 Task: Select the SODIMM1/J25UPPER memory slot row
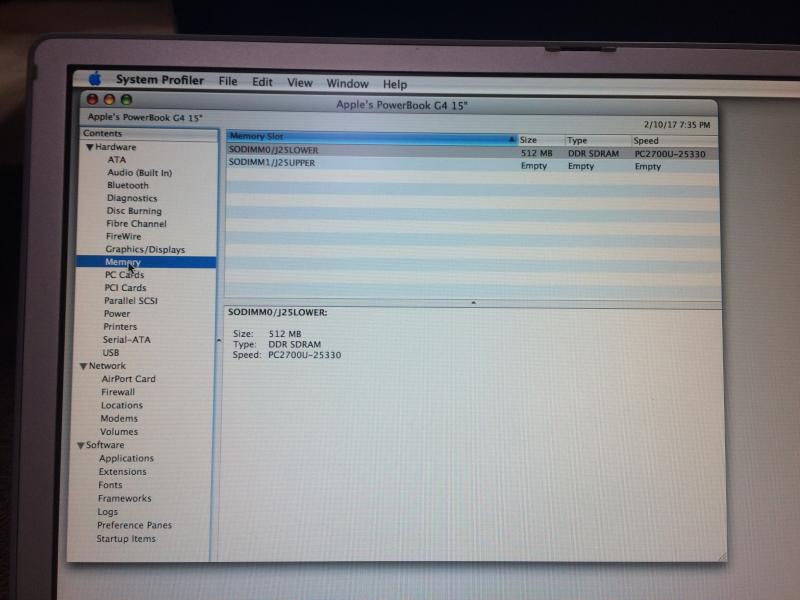point(472,164)
